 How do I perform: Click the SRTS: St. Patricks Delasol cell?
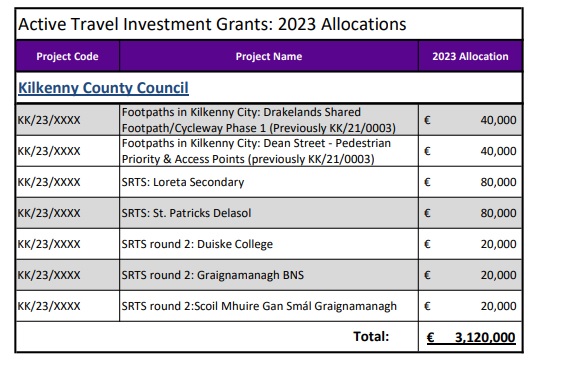tap(269, 213)
